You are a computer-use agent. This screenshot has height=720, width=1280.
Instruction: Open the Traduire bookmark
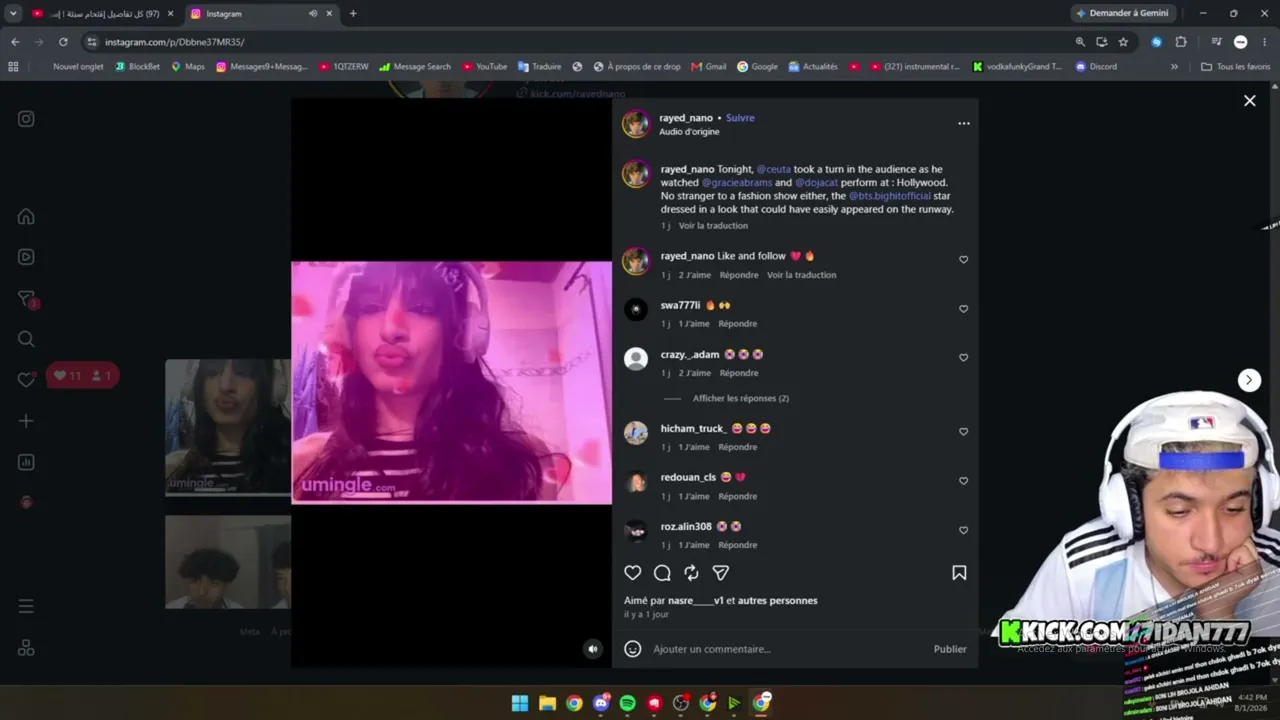click(540, 67)
